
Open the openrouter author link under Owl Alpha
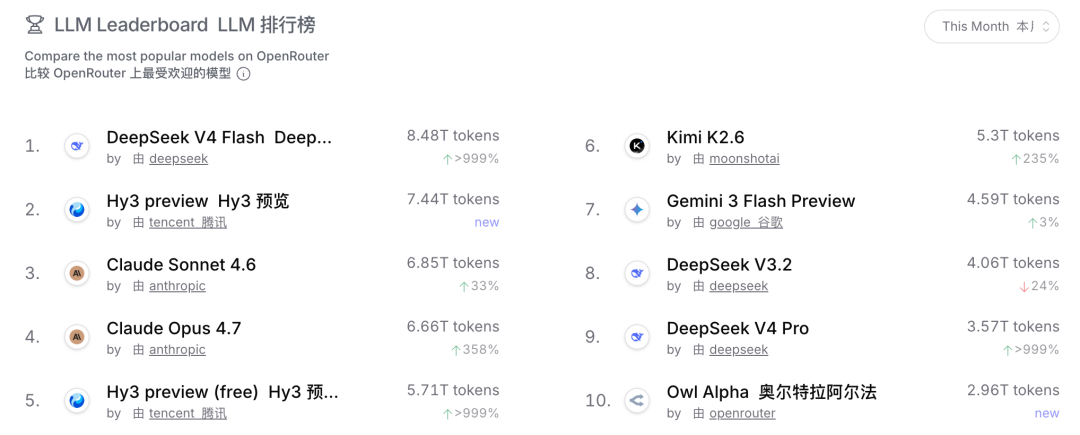pyautogui.click(x=742, y=414)
